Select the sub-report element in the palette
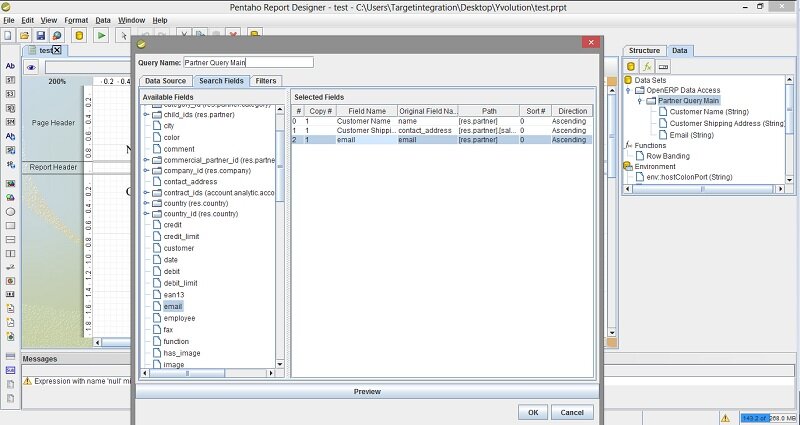Viewport: 800px width, 425px height. 10,370
